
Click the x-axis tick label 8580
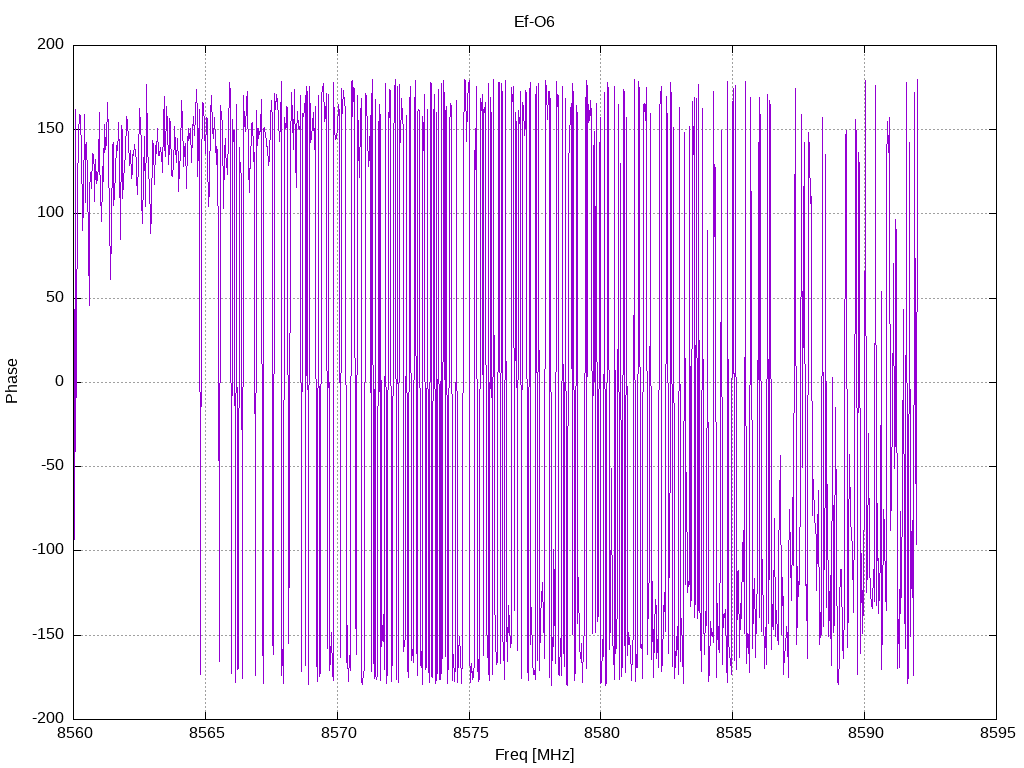(x=601, y=733)
